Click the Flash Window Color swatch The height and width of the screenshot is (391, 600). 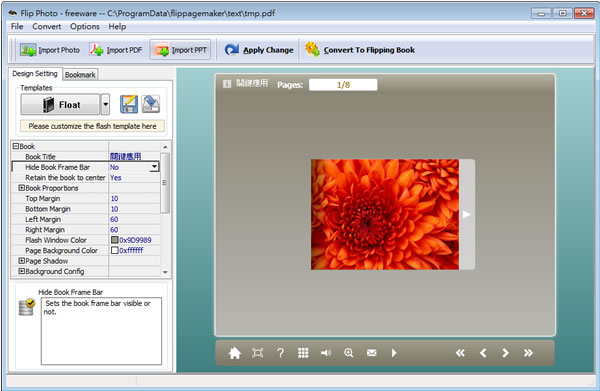114,240
